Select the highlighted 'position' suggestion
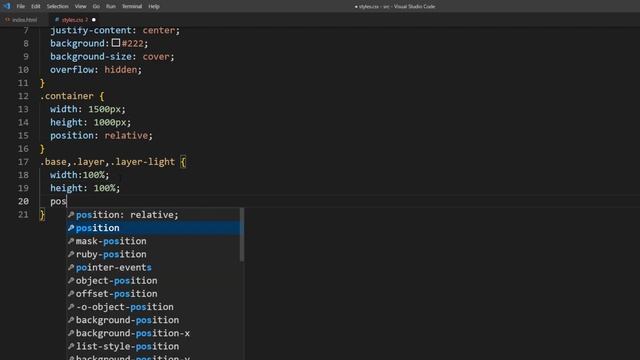640x360 pixels. (x=154, y=228)
